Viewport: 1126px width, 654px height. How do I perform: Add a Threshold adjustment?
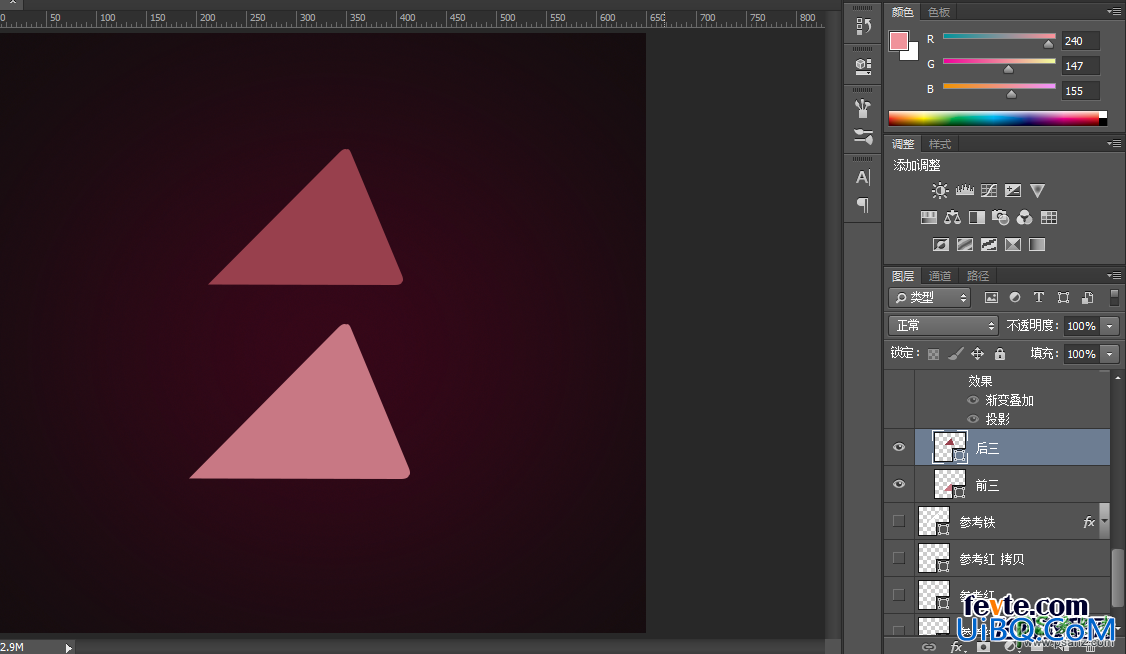(989, 245)
